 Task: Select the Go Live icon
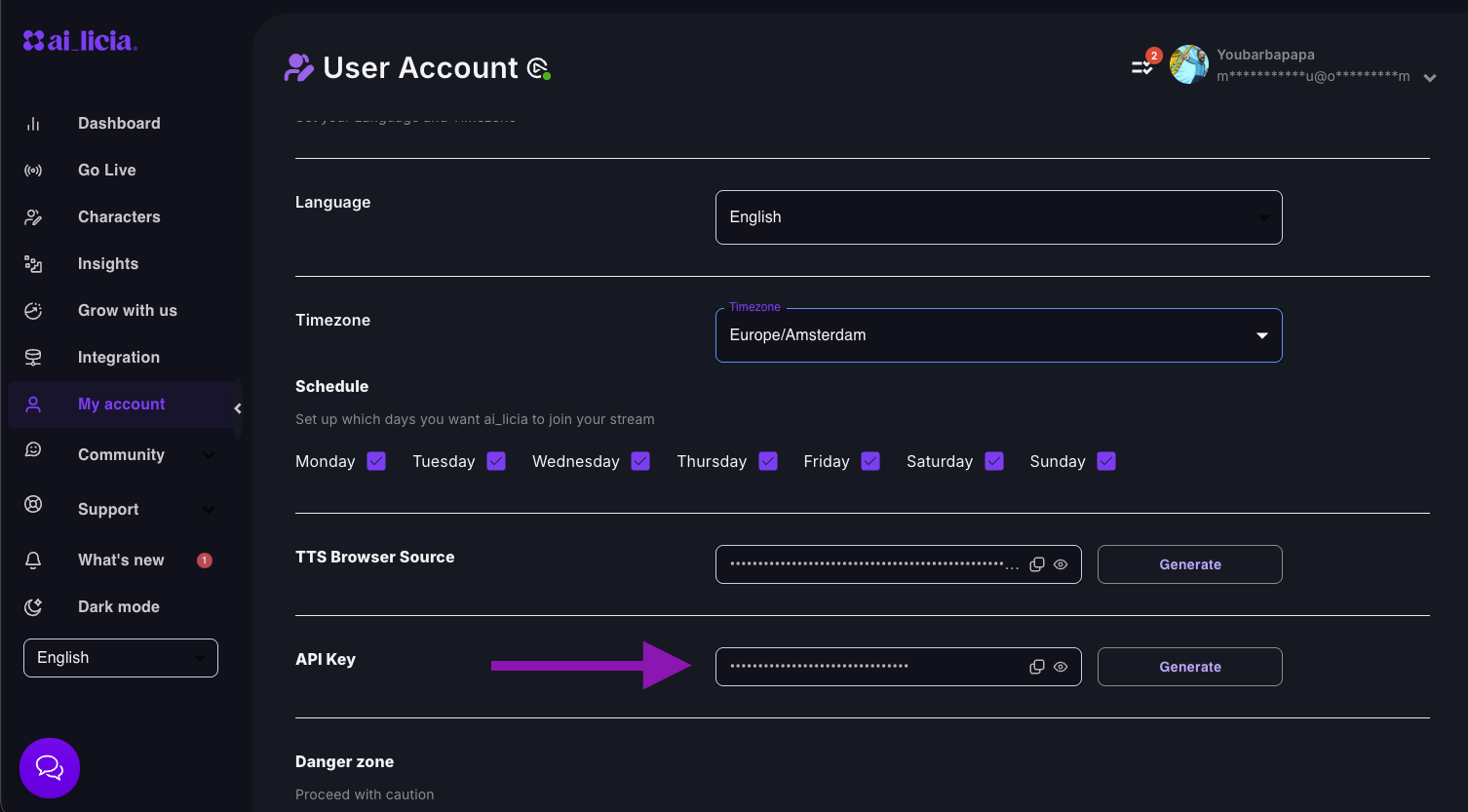pyautogui.click(x=33, y=170)
